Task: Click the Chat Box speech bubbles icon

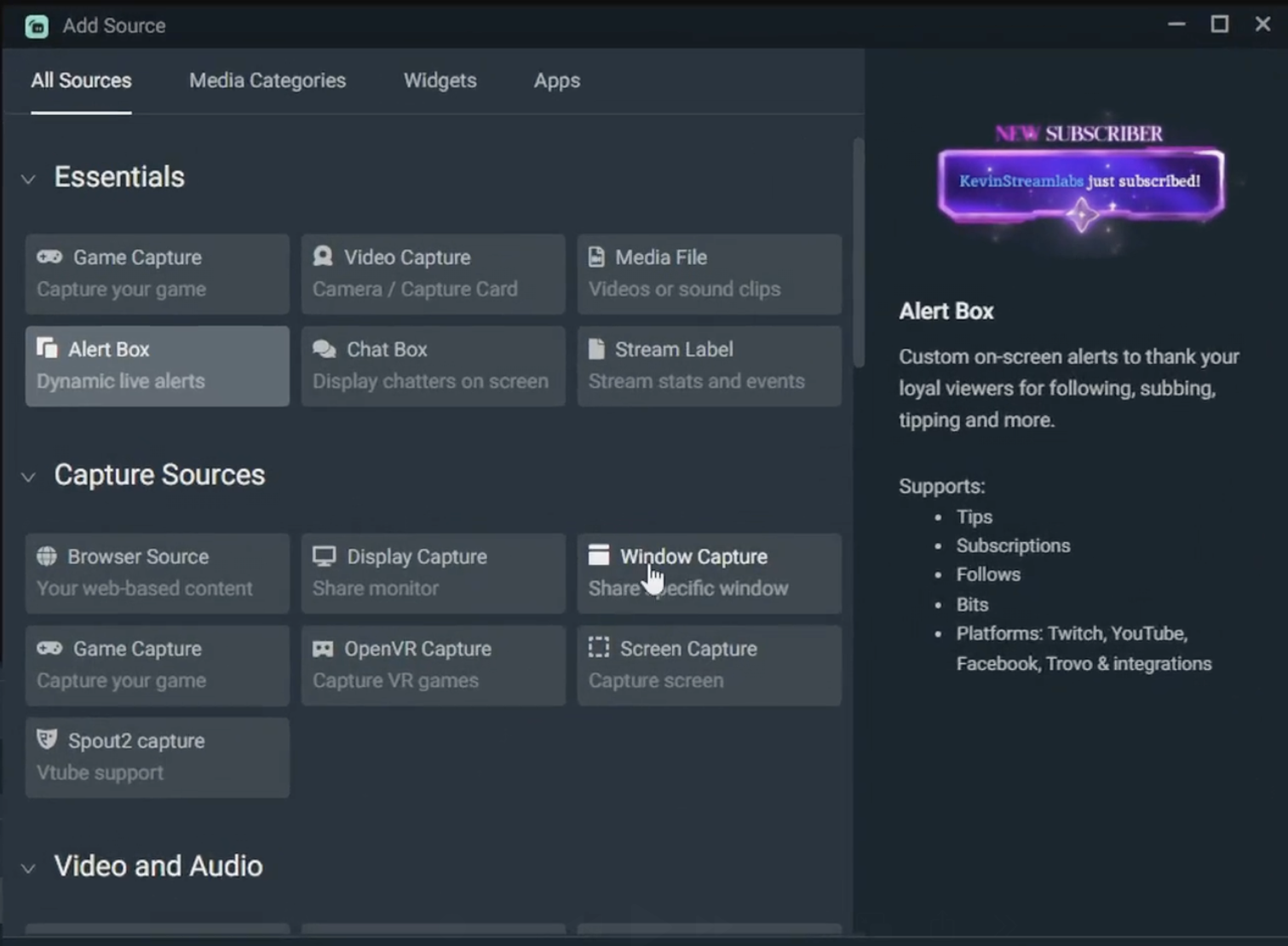Action: coord(324,349)
